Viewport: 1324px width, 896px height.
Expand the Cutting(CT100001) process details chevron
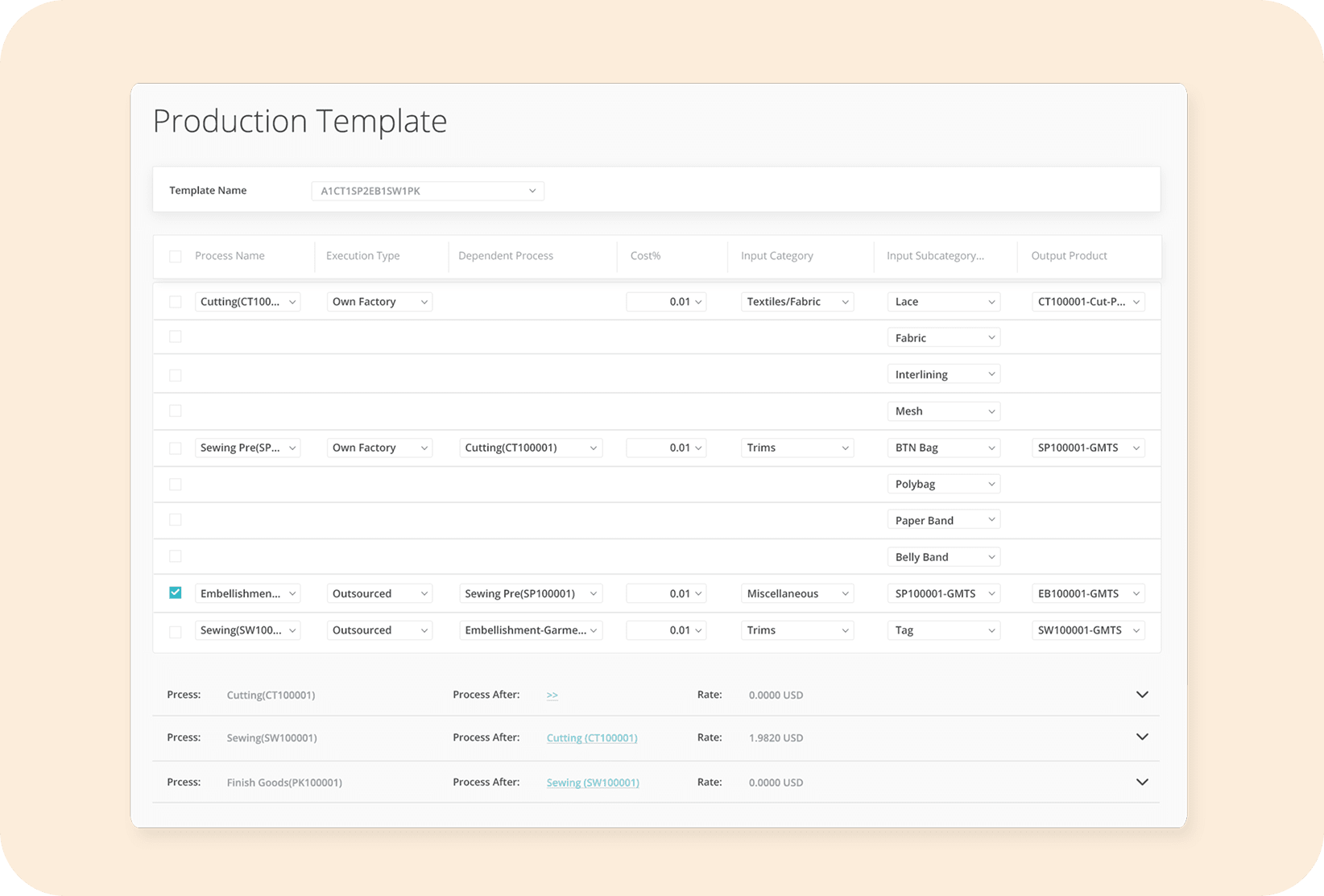1141,695
